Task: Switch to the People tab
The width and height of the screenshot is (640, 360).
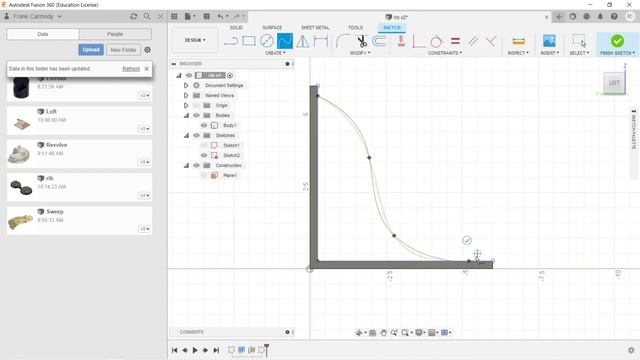Action: click(115, 34)
